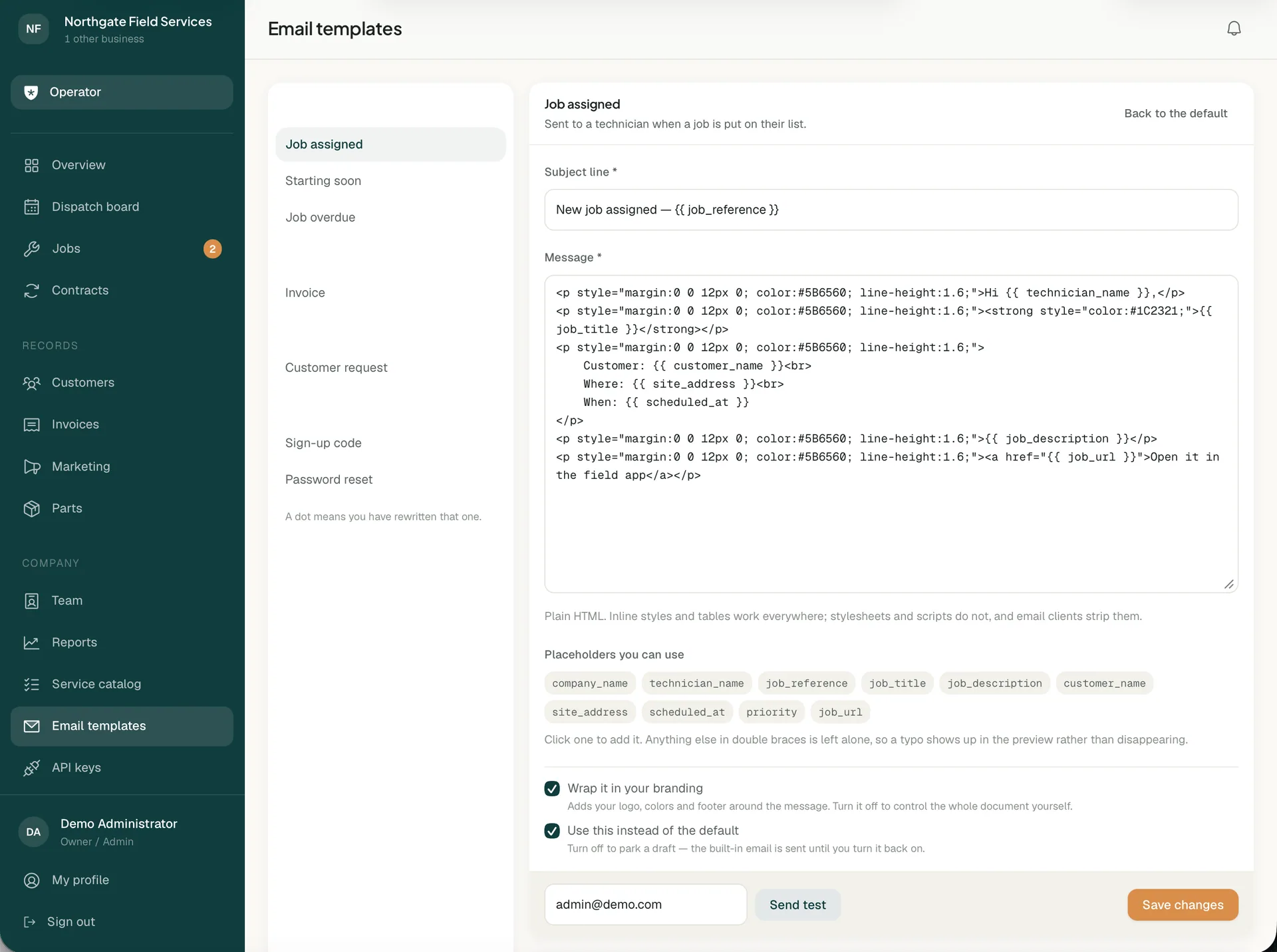Click the Parts box icon
Image resolution: width=1277 pixels, height=952 pixels.
[31, 508]
